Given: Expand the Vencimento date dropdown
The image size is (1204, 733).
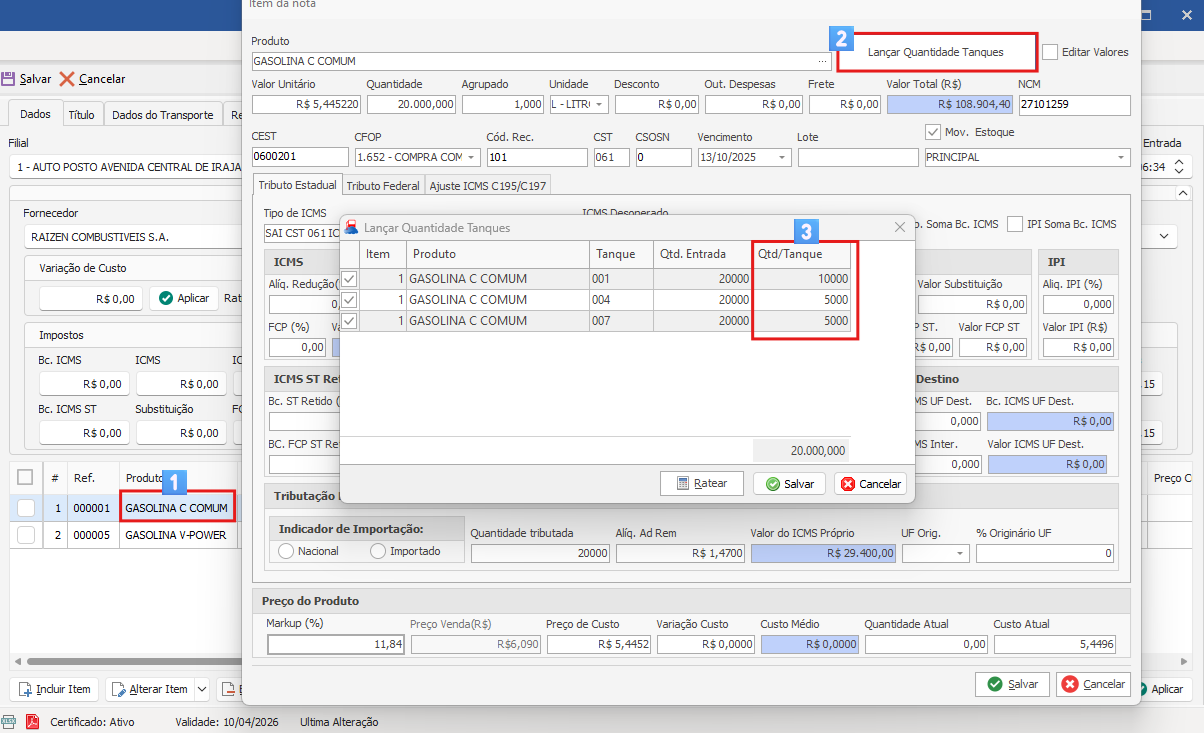Looking at the screenshot, I should (x=781, y=157).
